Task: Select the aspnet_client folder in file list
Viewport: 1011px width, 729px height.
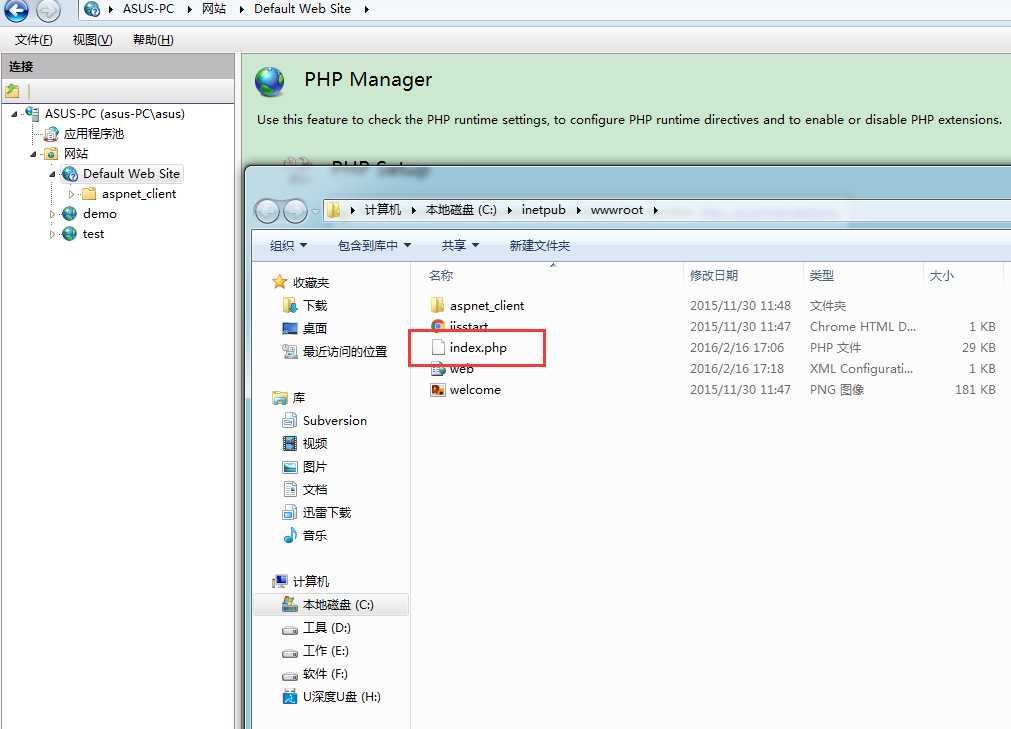Action: pyautogui.click(x=487, y=306)
